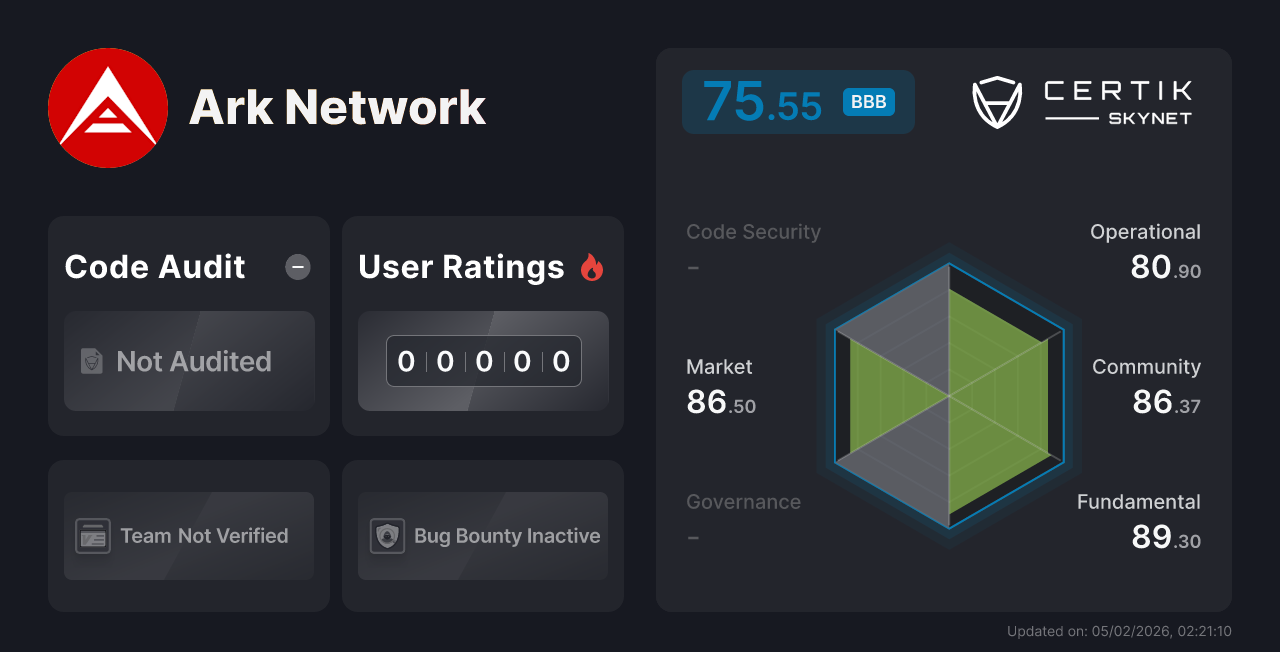Click the bug shield icon near Bug Bounty Inactive
Image resolution: width=1280 pixels, height=652 pixels.
coord(389,536)
